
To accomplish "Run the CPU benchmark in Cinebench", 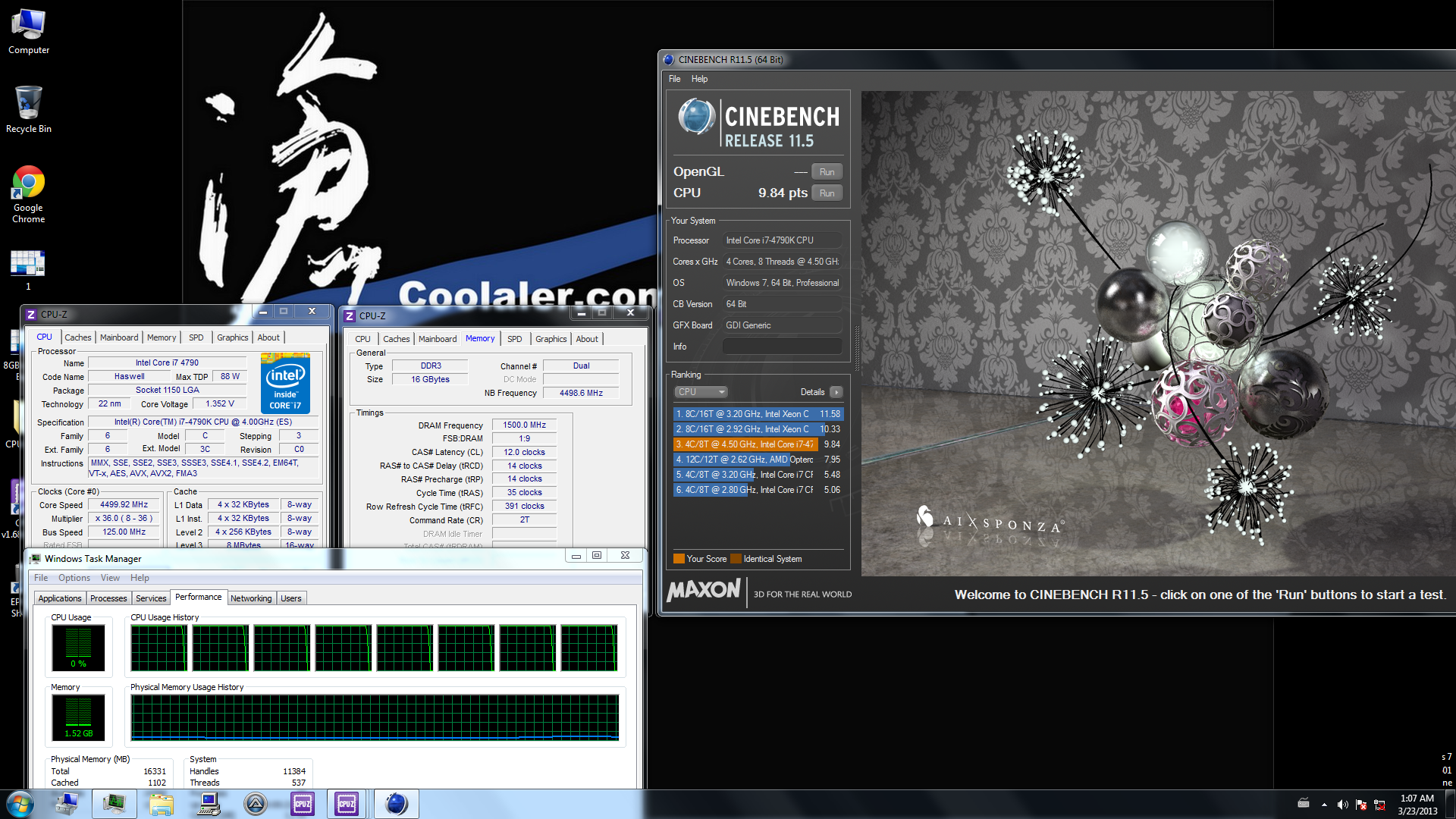I will pyautogui.click(x=827, y=193).
